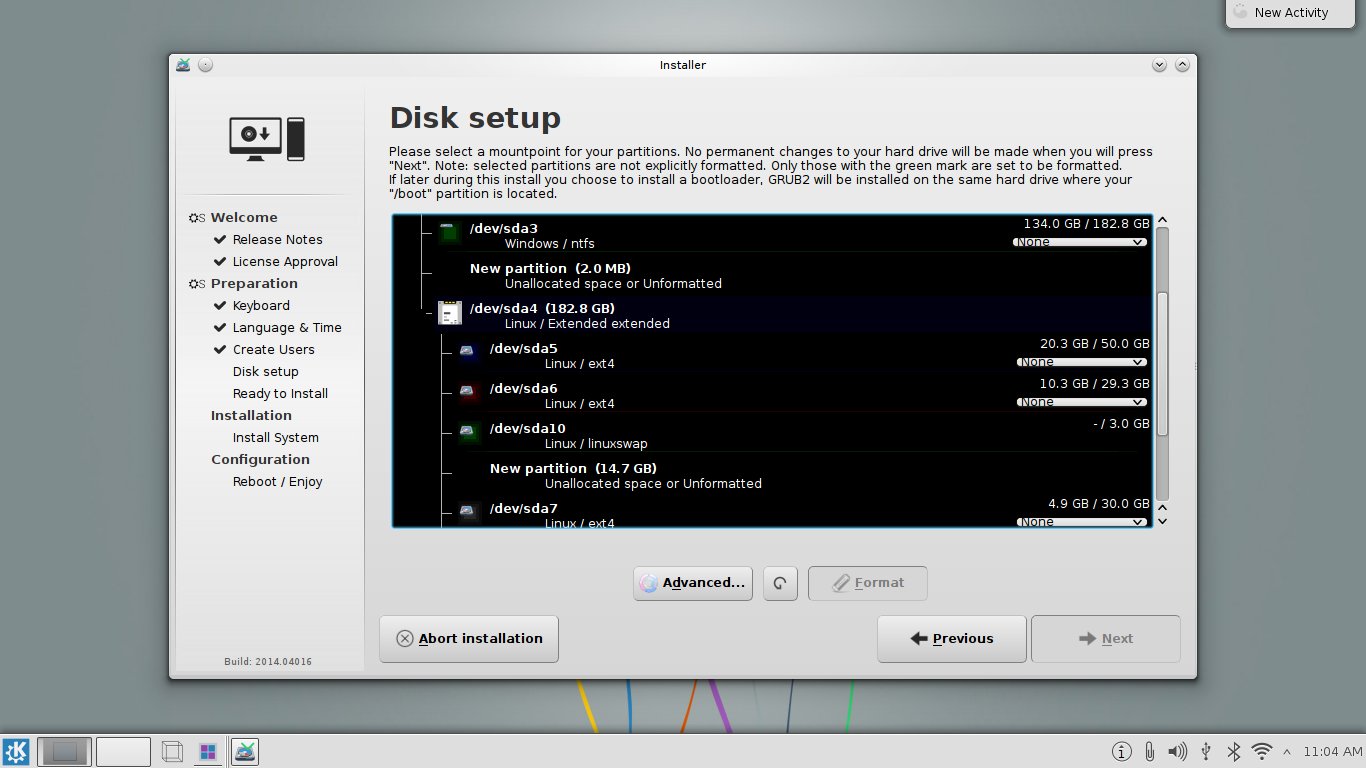Open the volume control in tray
Screen dimensions: 1366x768
1178,751
